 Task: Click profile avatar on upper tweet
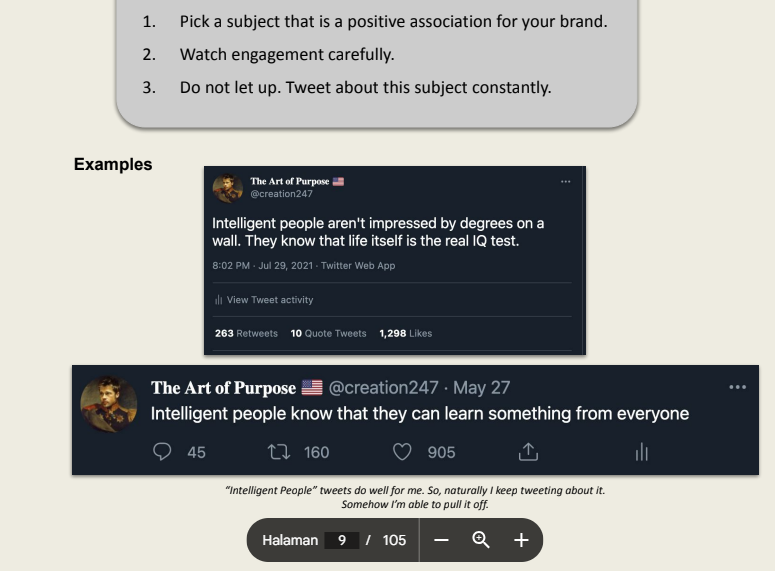(228, 187)
